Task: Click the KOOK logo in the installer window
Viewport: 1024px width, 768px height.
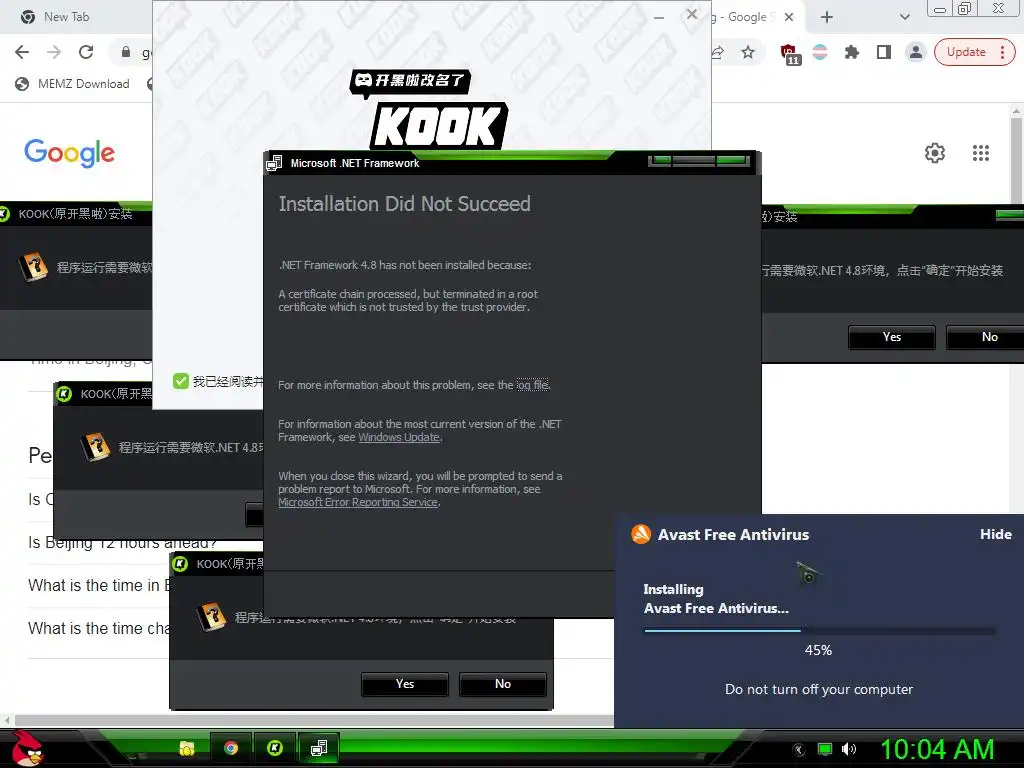Action: tap(439, 126)
